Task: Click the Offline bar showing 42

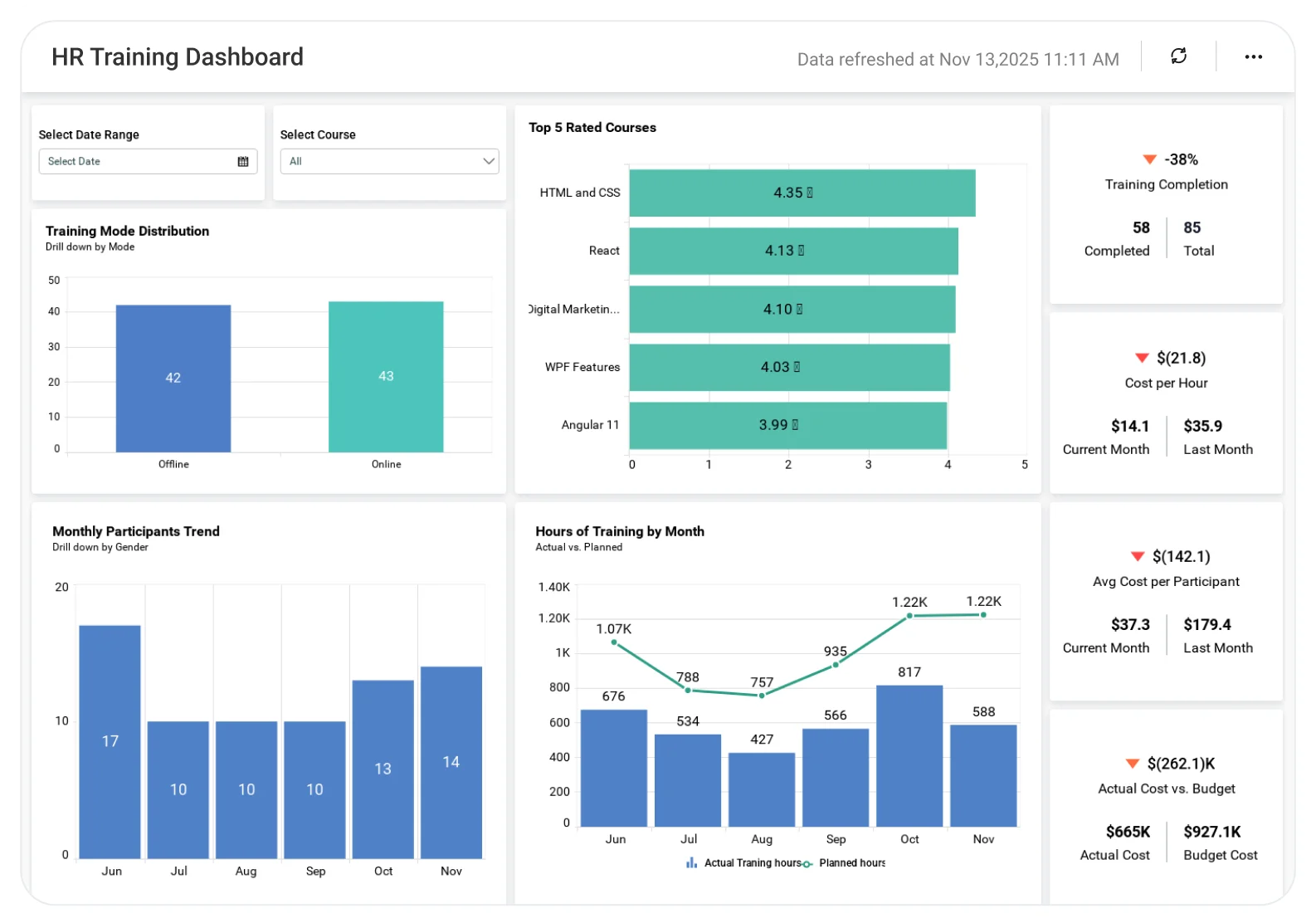Action: tap(173, 378)
